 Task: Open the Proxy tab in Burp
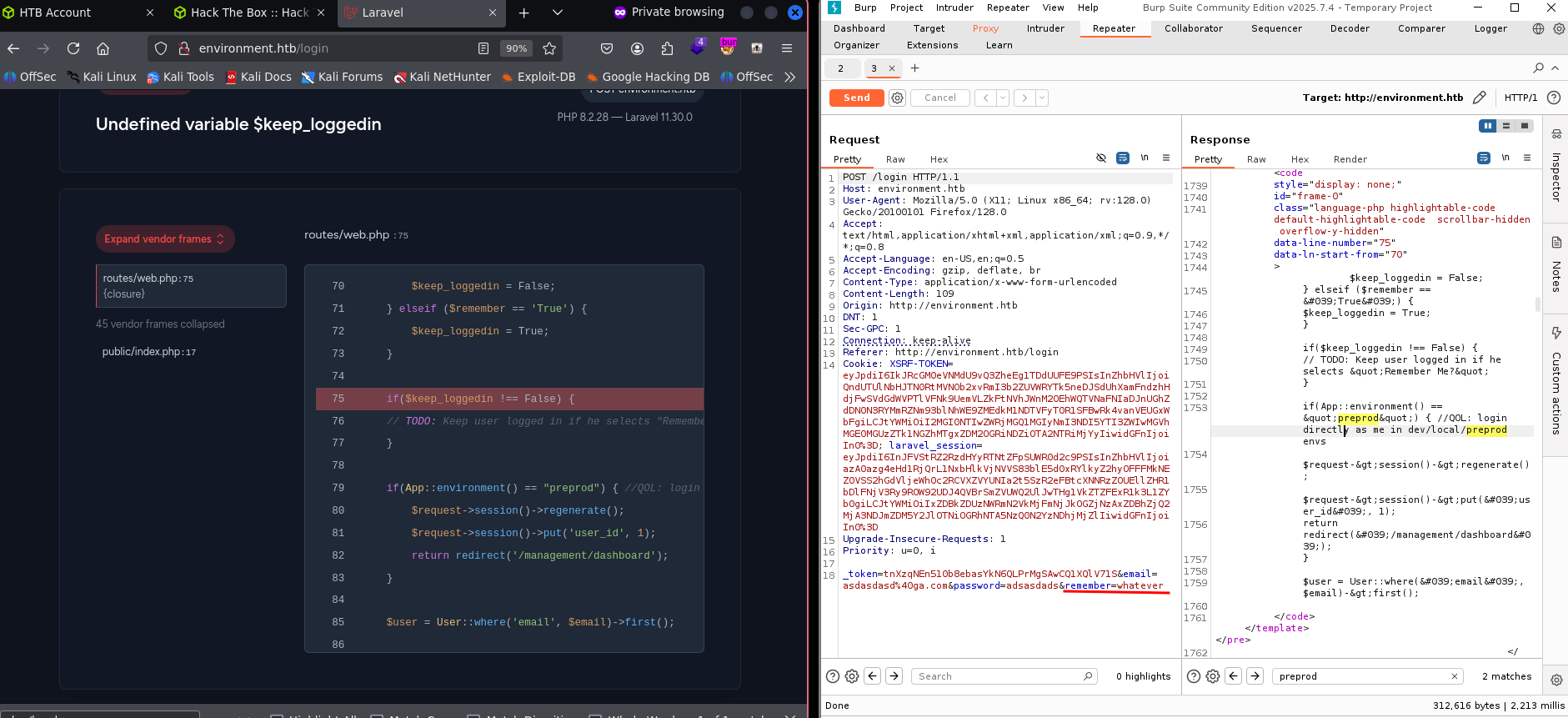click(985, 28)
